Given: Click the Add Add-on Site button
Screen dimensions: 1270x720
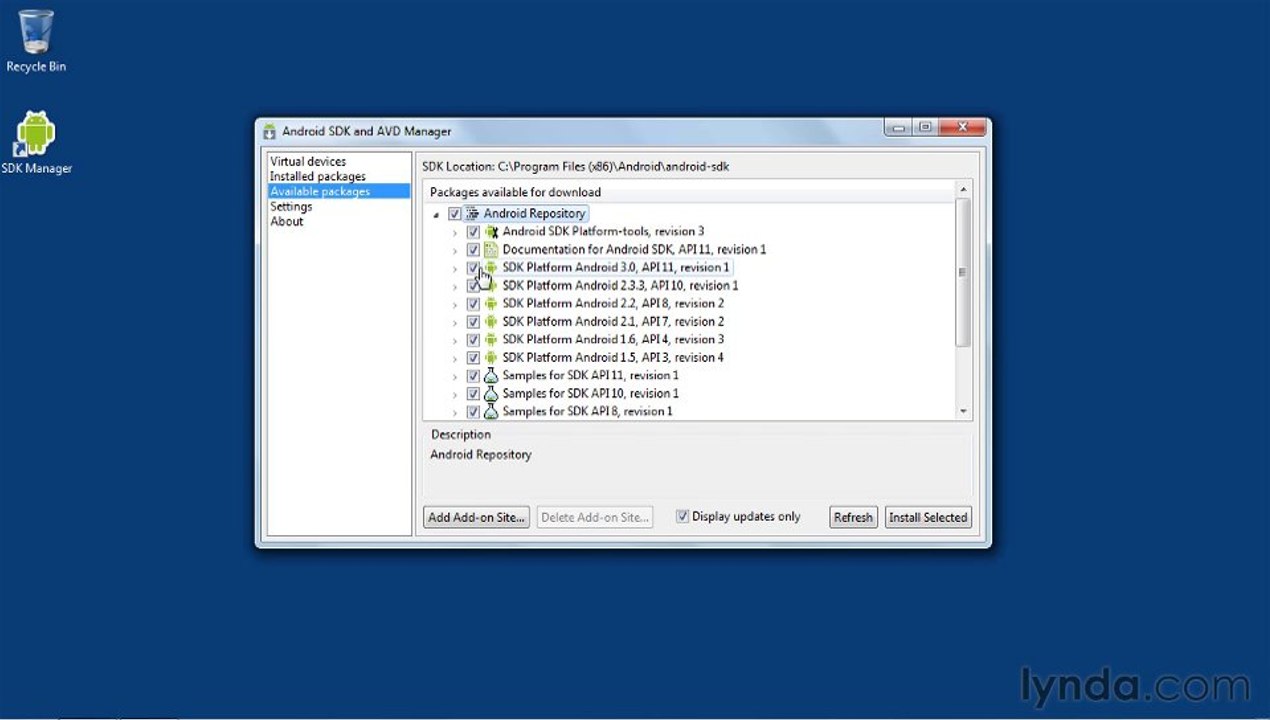Looking at the screenshot, I should pyautogui.click(x=476, y=517).
